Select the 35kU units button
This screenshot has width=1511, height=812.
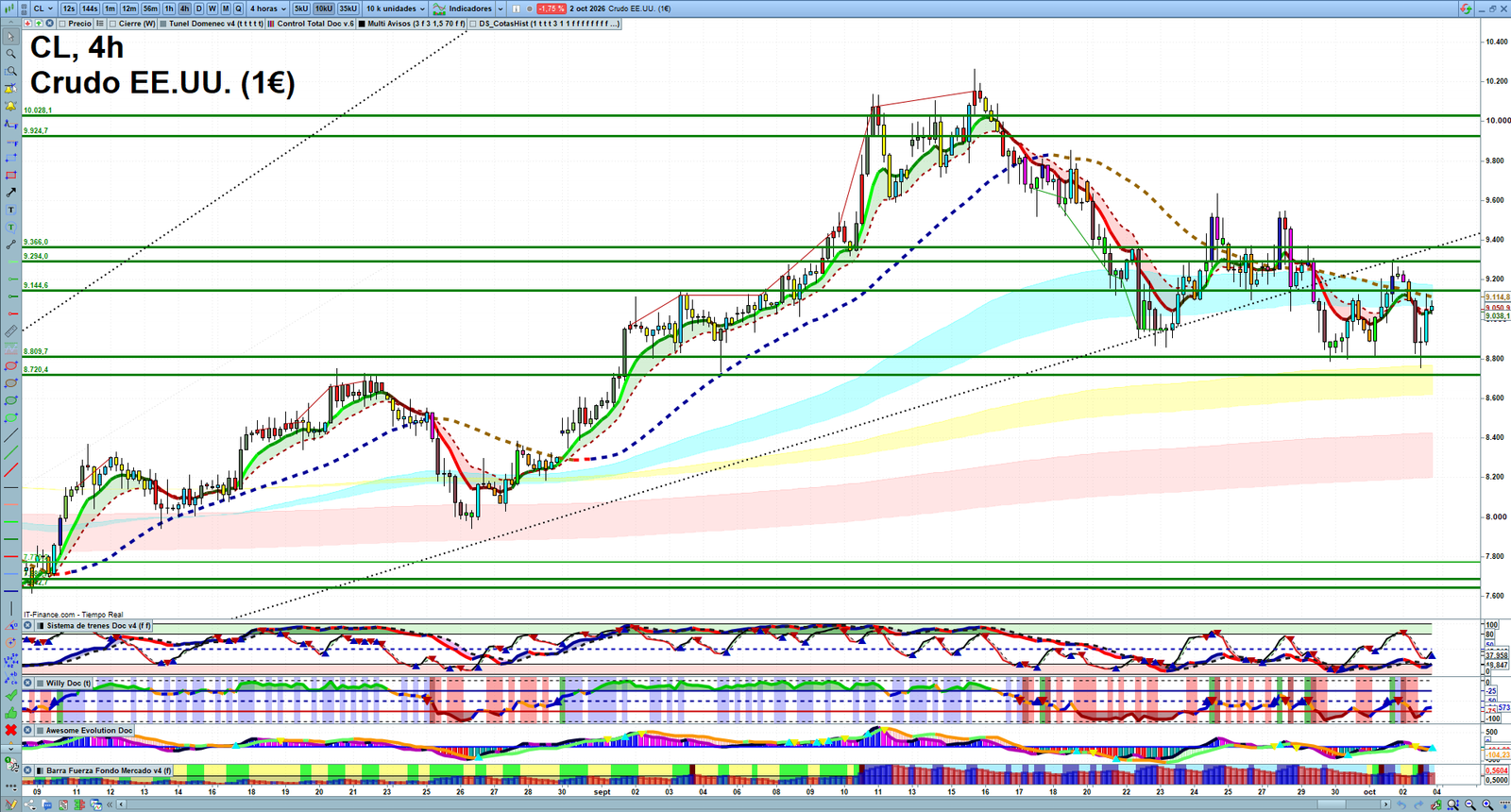pyautogui.click(x=348, y=8)
